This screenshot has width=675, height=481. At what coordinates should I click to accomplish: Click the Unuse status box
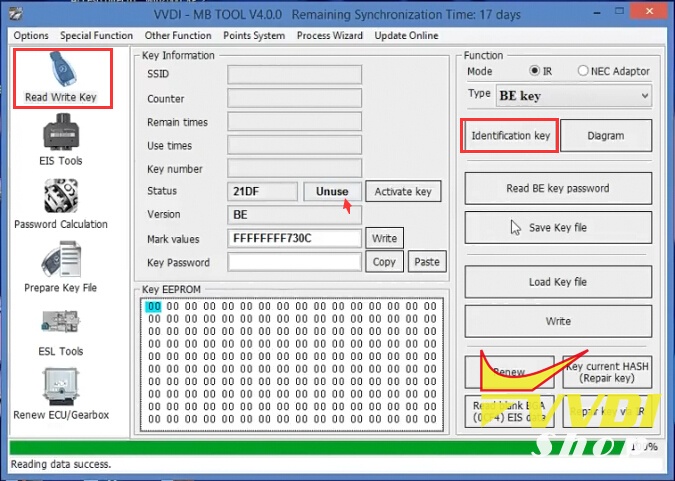tap(332, 191)
